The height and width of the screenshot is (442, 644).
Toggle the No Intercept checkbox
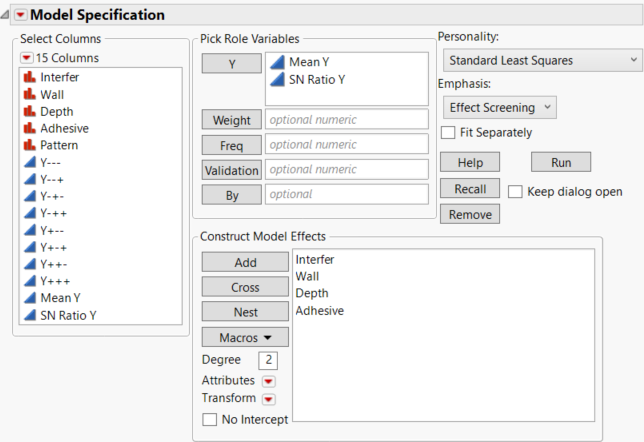pos(209,420)
